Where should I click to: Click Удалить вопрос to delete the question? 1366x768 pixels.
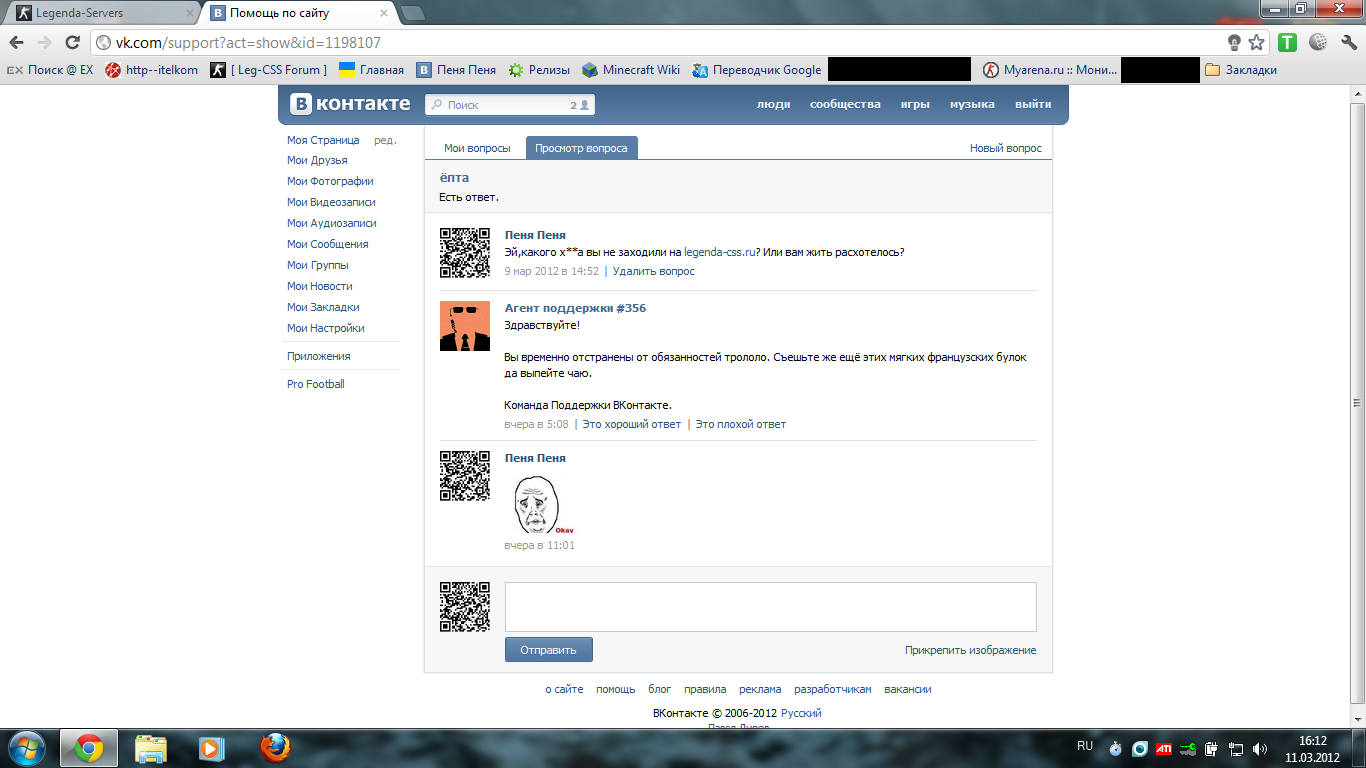pos(653,271)
